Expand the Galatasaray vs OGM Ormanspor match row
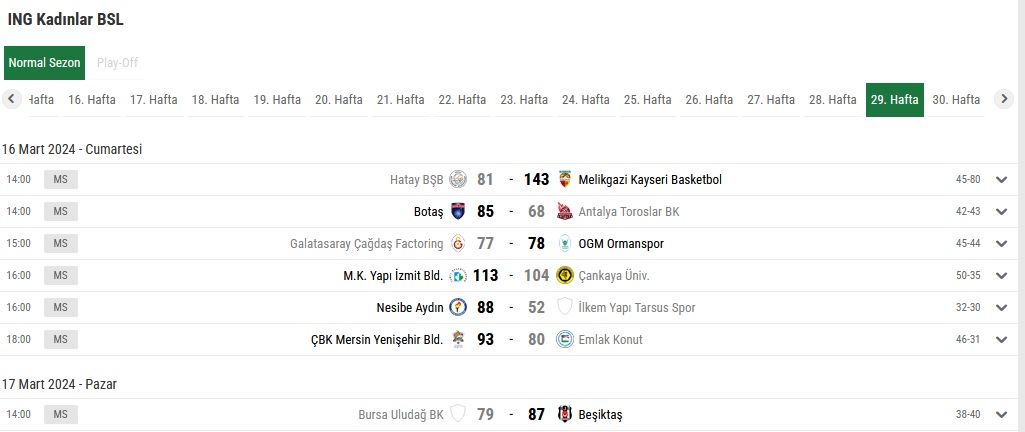The image size is (1025, 432). pos(1001,244)
